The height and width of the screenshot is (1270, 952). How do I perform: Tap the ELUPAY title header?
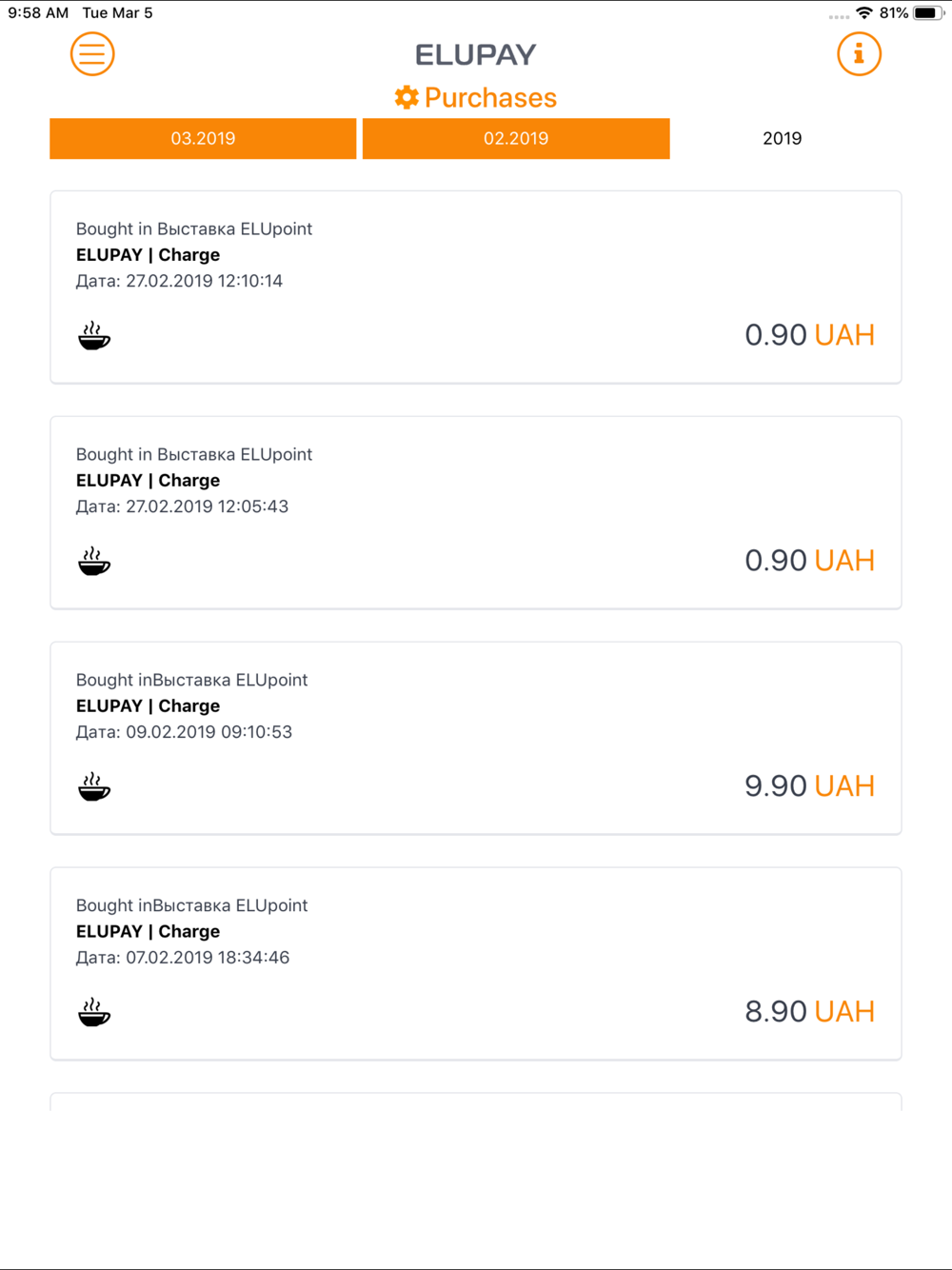[x=476, y=54]
